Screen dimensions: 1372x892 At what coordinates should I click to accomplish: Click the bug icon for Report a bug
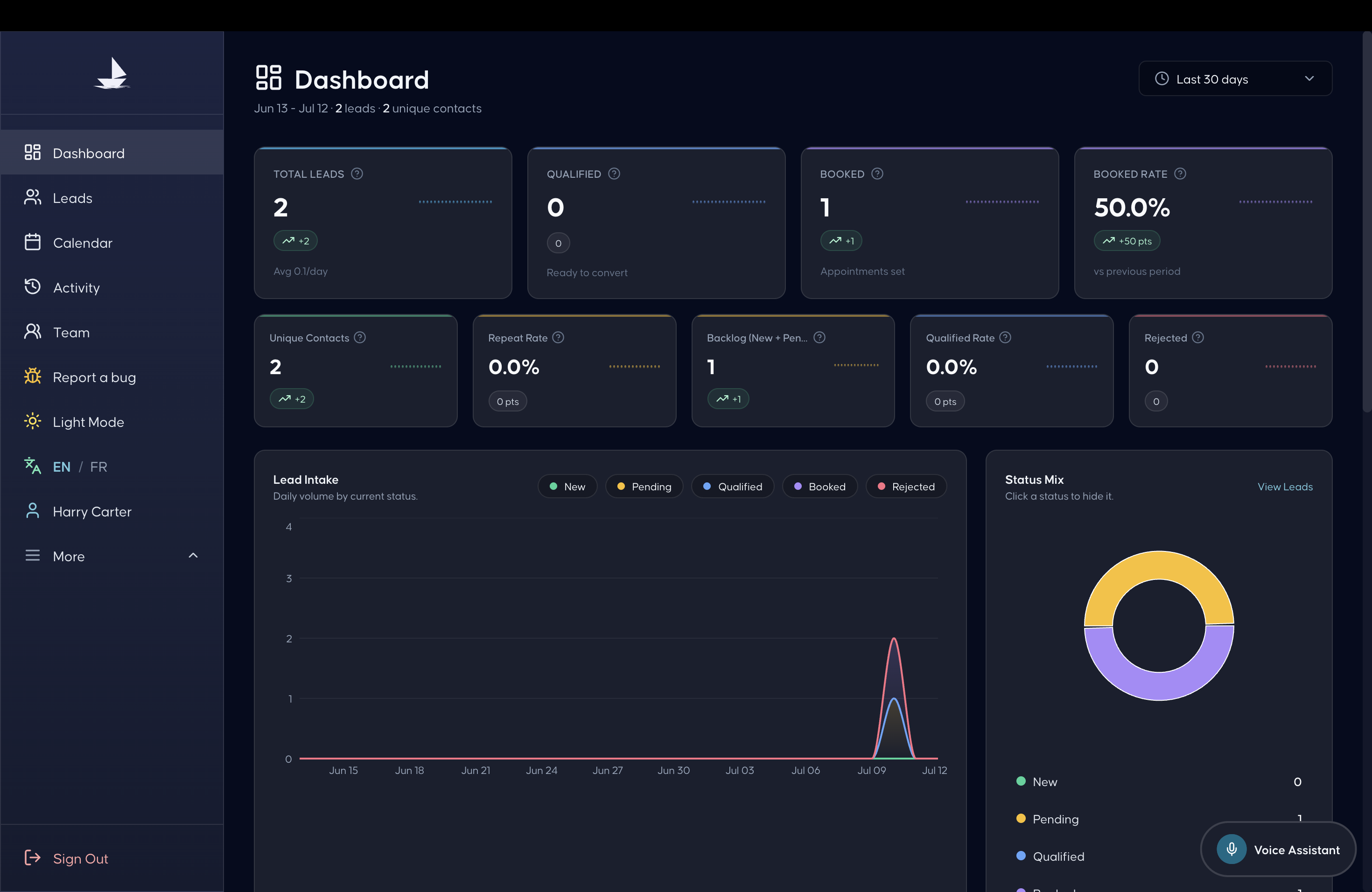coord(33,376)
